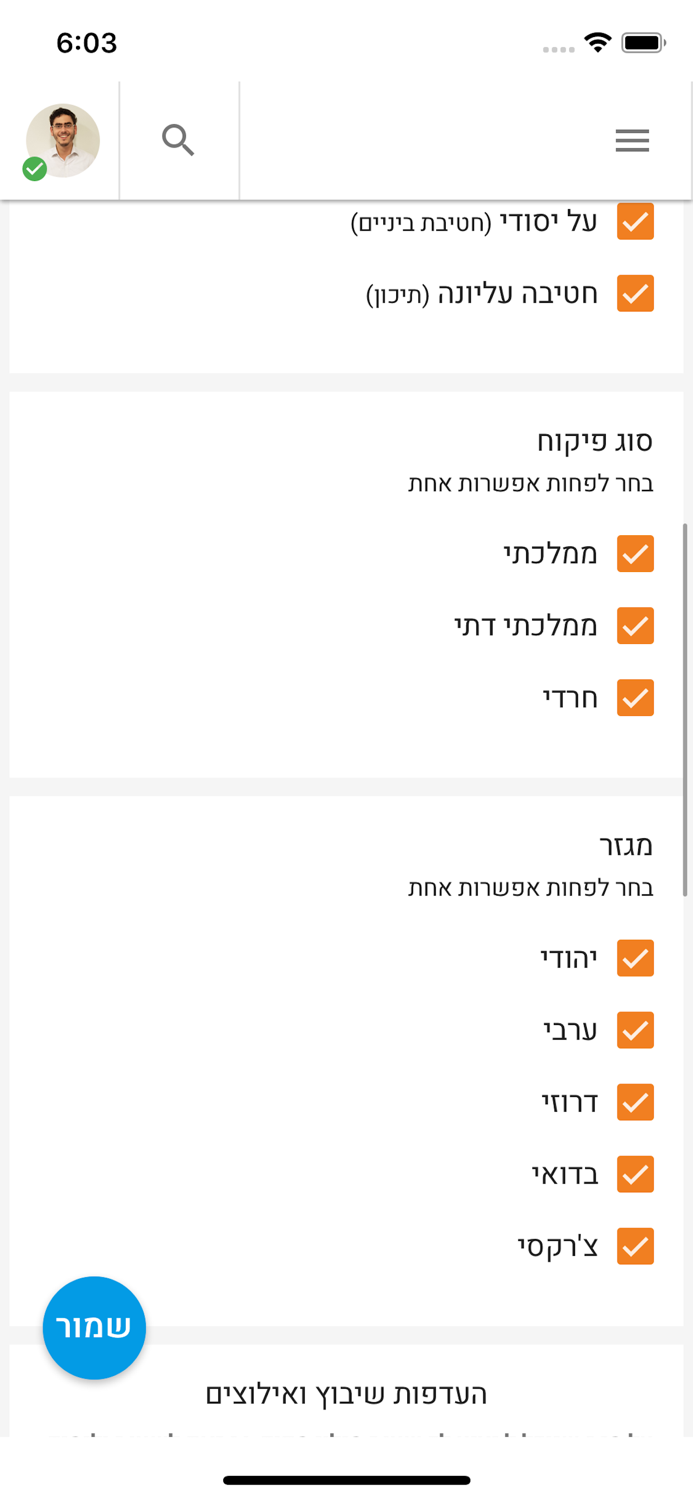693x1500 pixels.
Task: Uncheck the ממלכתי checkbox
Action: pos(635,553)
